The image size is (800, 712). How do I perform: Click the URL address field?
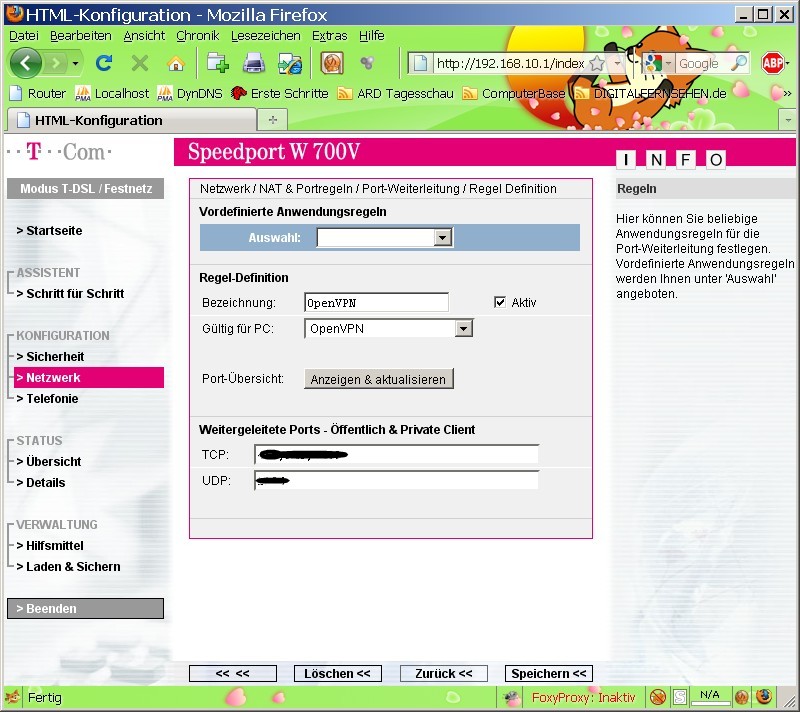tap(510, 64)
